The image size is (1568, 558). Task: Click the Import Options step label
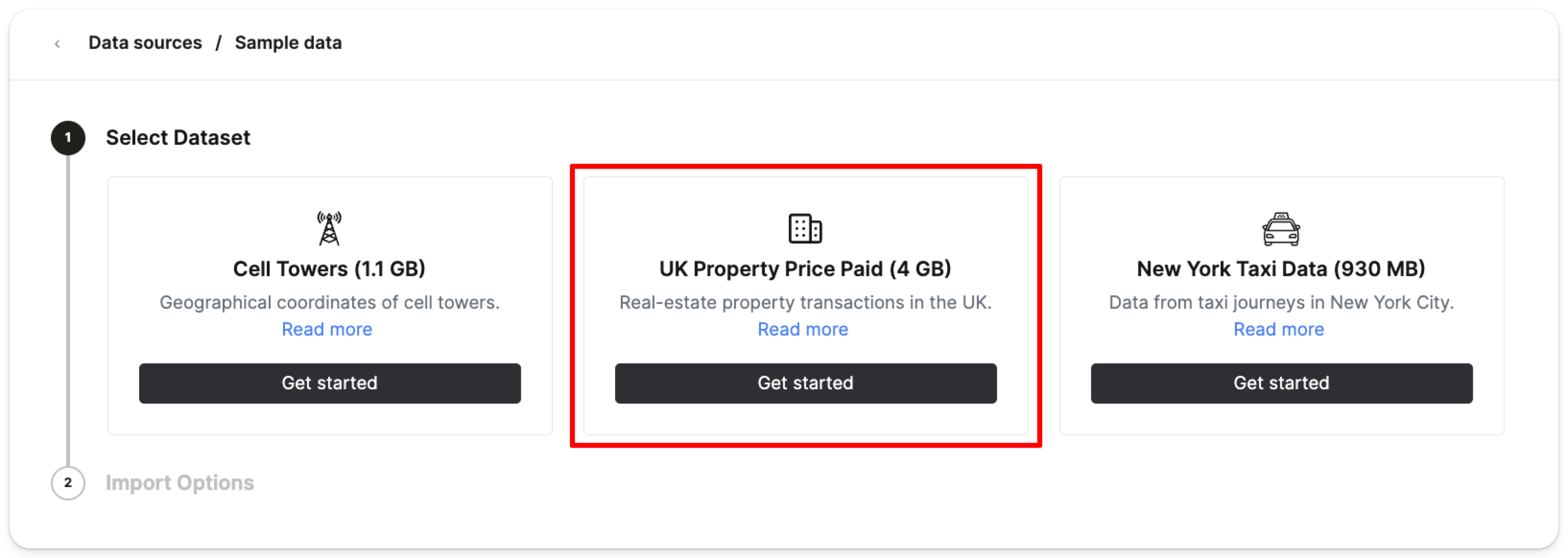click(x=180, y=483)
